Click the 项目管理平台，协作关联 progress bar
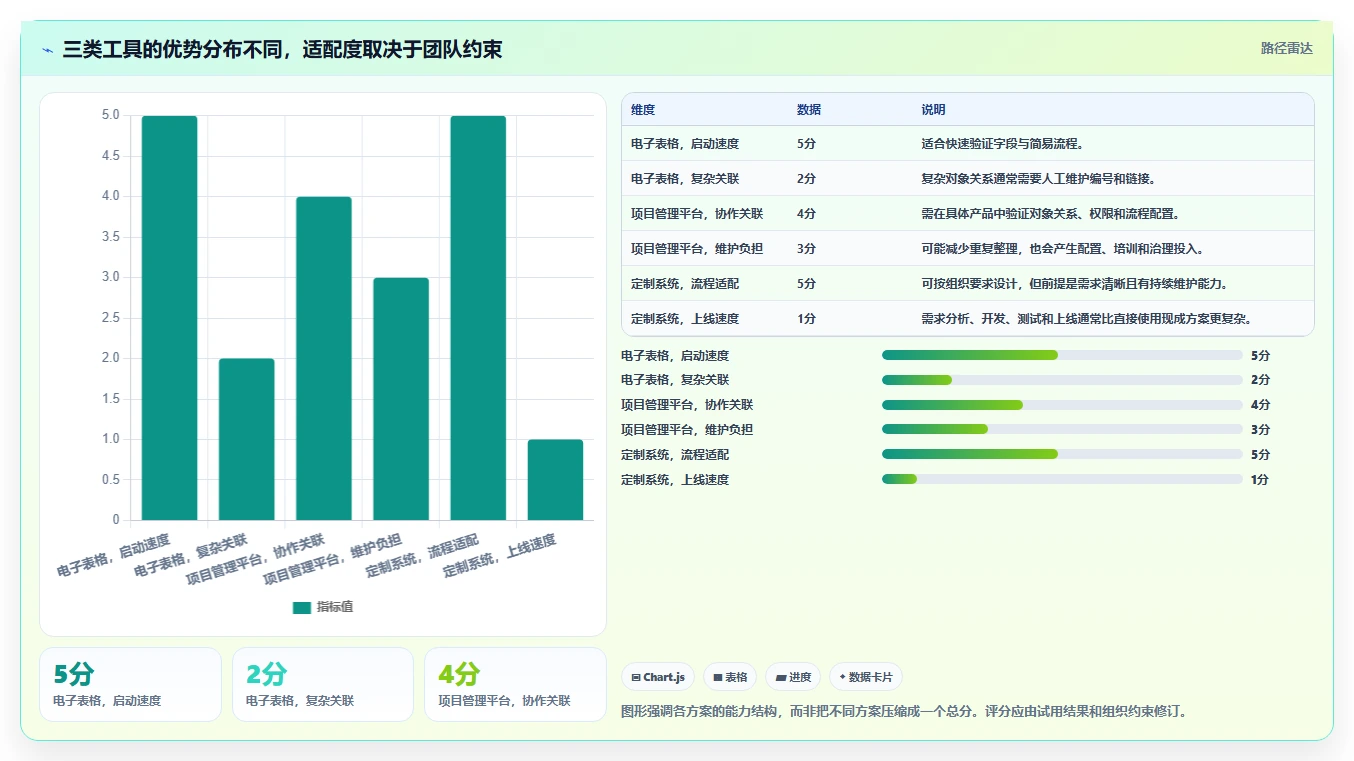Image resolution: width=1354 pixels, height=761 pixels. [x=1062, y=405]
